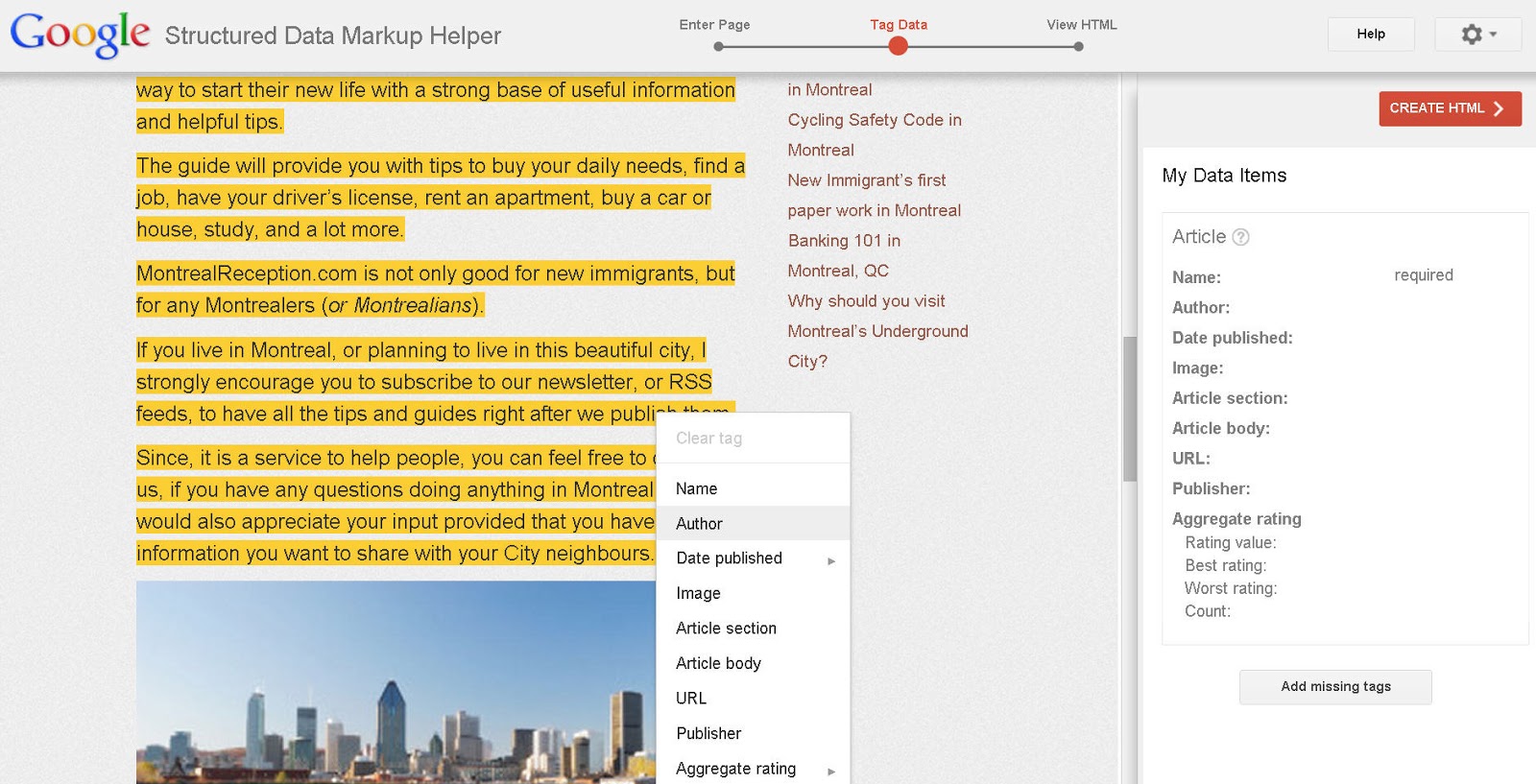Click the URL label in data items
This screenshot has height=784, width=1536.
pyautogui.click(x=1191, y=459)
